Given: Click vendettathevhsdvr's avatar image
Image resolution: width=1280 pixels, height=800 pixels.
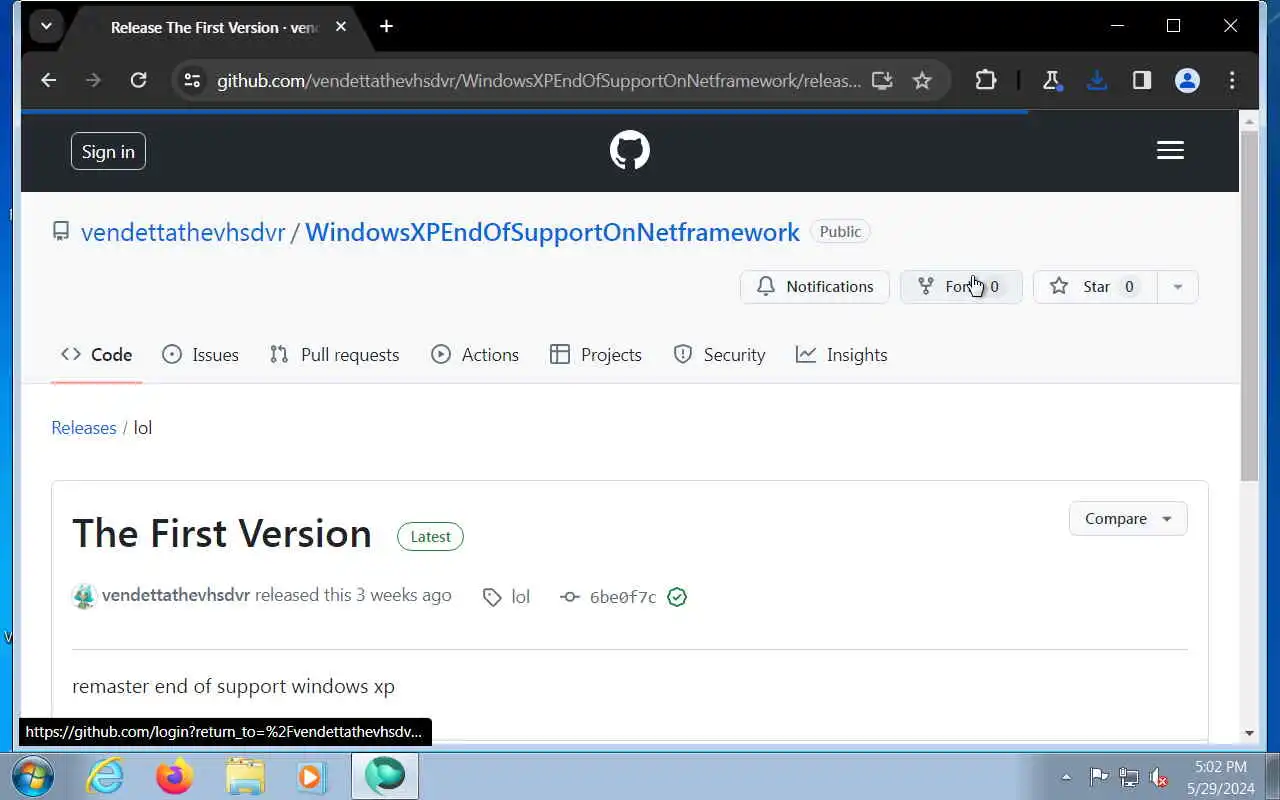Looking at the screenshot, I should click(x=84, y=596).
